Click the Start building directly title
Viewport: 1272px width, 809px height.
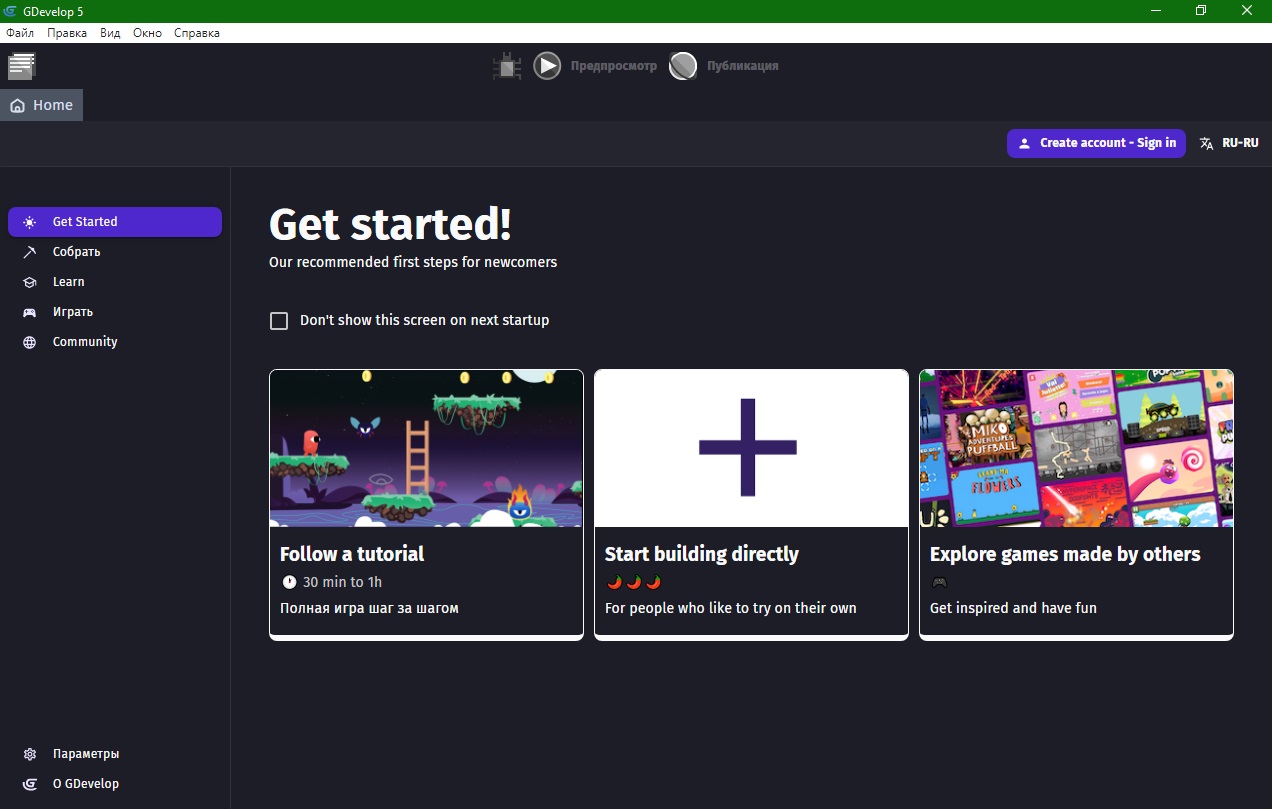click(702, 554)
